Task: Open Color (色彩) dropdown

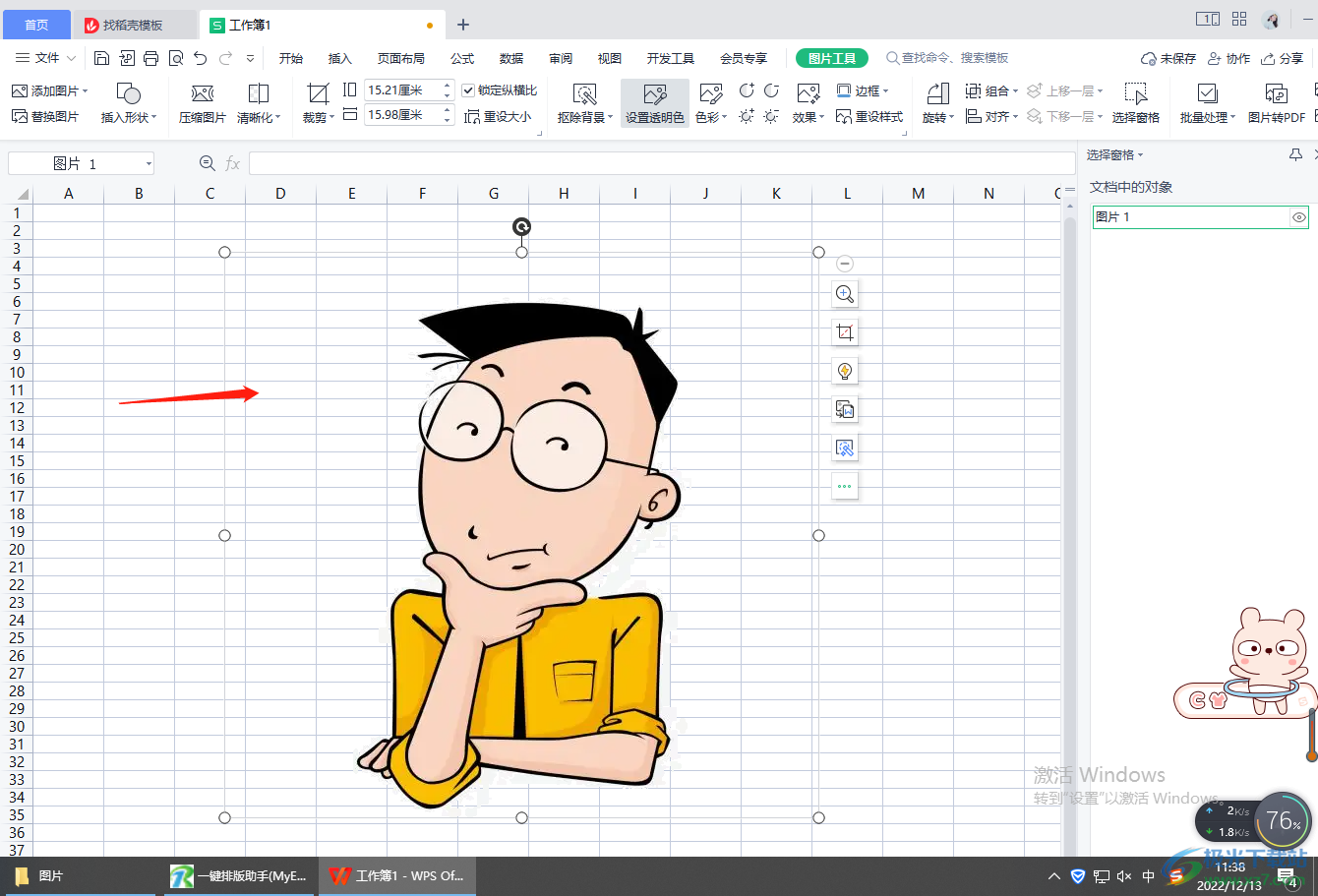Action: pyautogui.click(x=711, y=103)
